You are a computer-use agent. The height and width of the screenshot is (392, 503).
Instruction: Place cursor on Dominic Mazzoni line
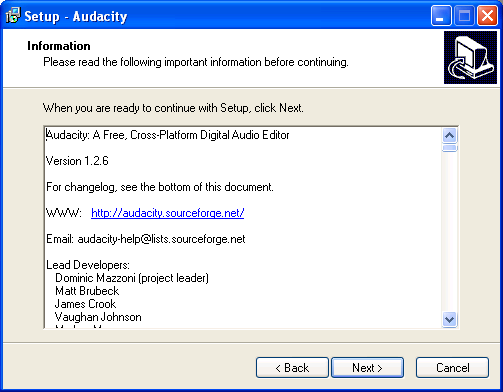coord(132,278)
